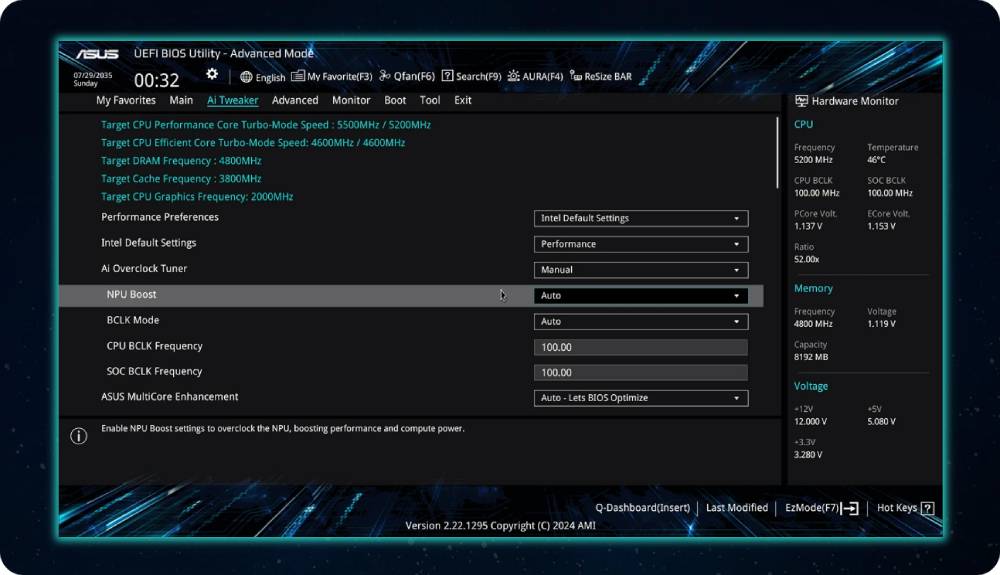1000x575 pixels.
Task: Click the Performance Preferences label
Action: point(159,217)
